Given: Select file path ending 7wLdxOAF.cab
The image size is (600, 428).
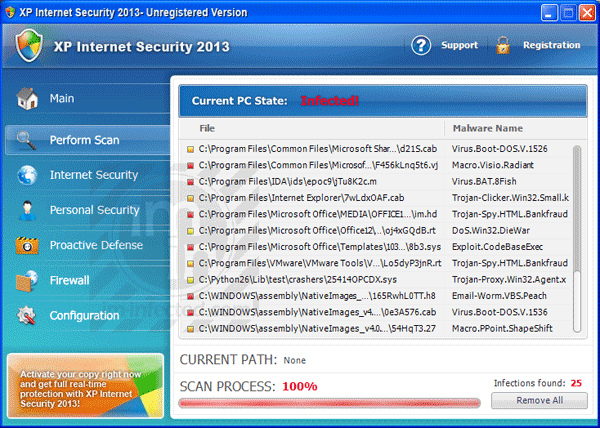Looking at the screenshot, I should click(301, 198).
